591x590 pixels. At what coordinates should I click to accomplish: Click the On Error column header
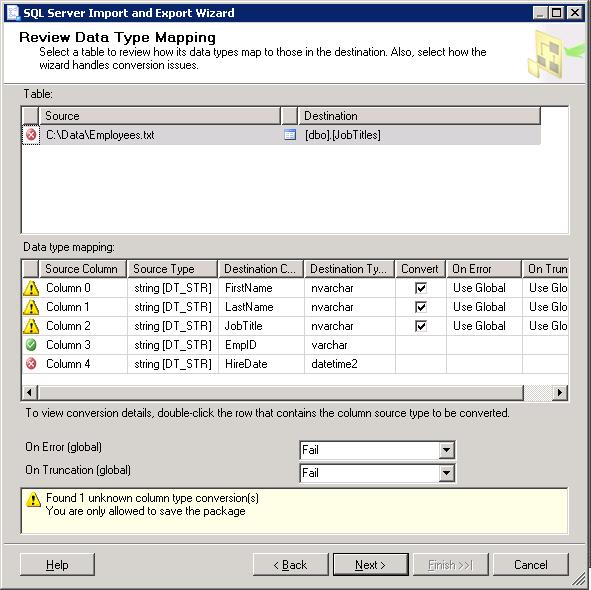(x=484, y=269)
